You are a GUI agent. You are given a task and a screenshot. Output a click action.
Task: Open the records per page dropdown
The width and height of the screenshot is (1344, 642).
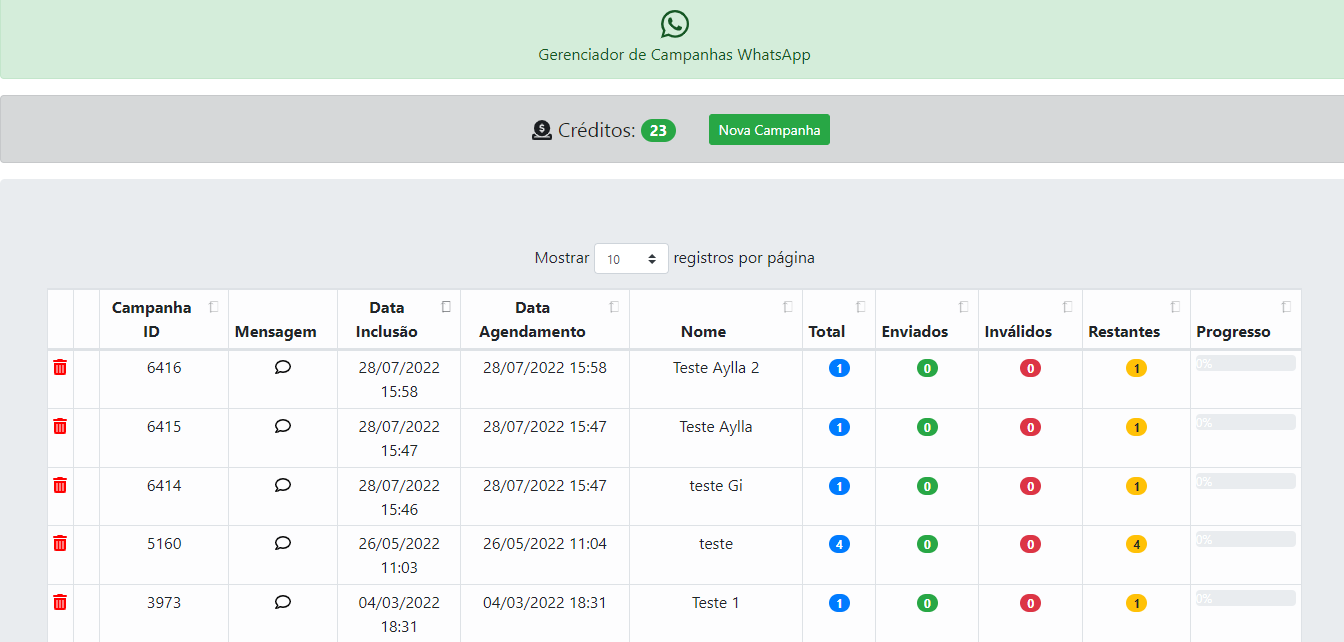tap(631, 259)
